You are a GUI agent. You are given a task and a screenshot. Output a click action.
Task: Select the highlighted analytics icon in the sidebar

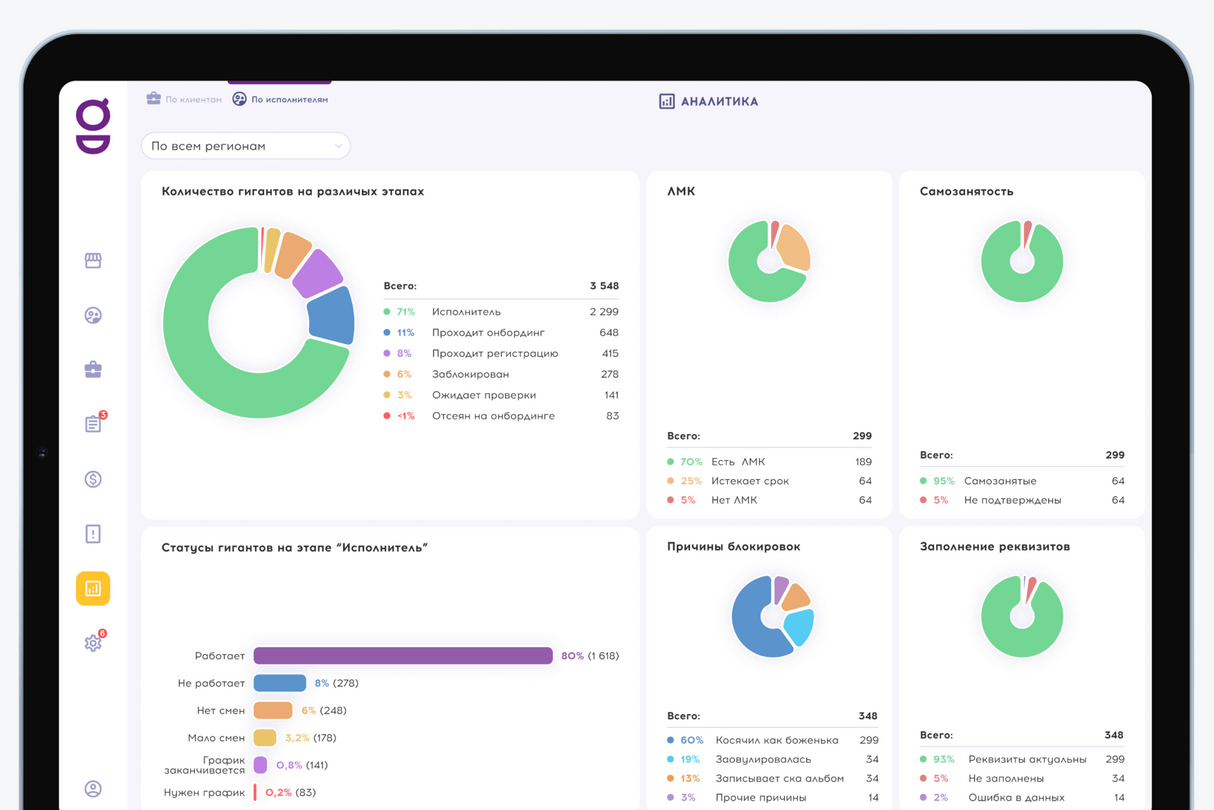[93, 588]
